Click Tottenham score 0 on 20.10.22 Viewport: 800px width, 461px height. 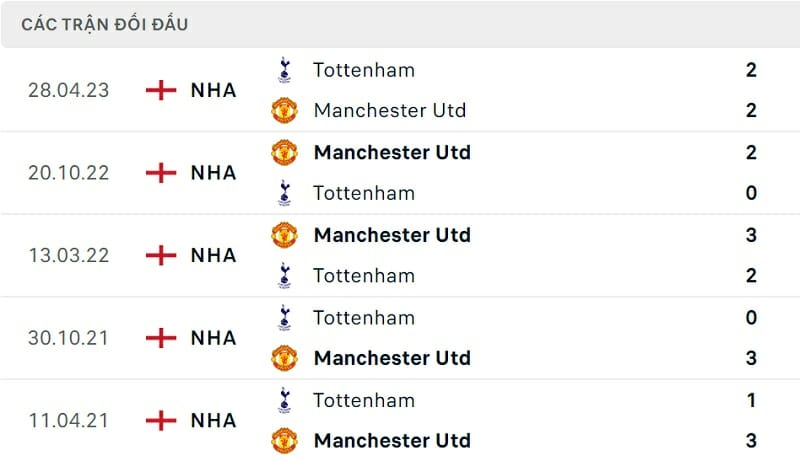pyautogui.click(x=751, y=193)
